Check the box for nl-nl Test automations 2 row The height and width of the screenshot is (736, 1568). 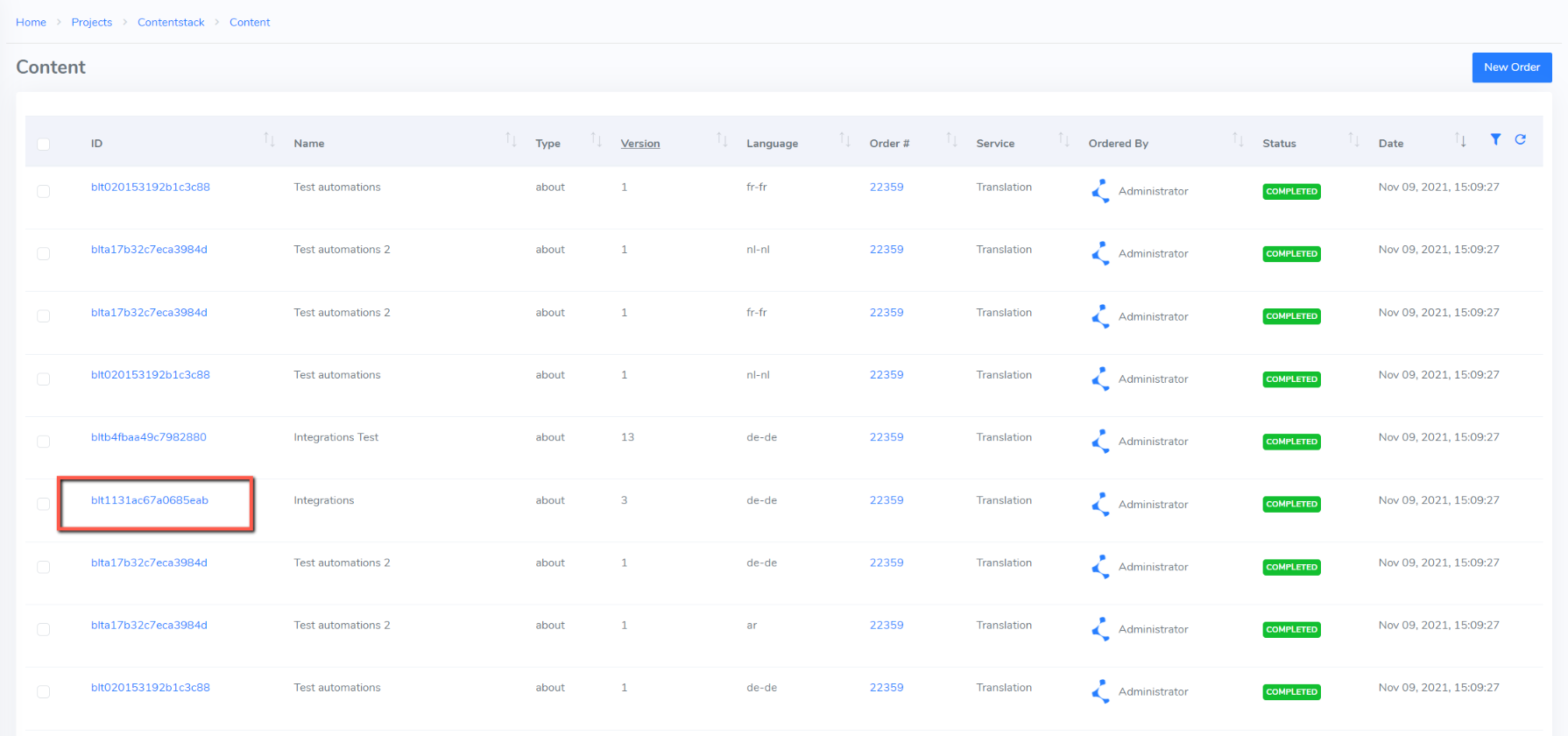(x=44, y=253)
